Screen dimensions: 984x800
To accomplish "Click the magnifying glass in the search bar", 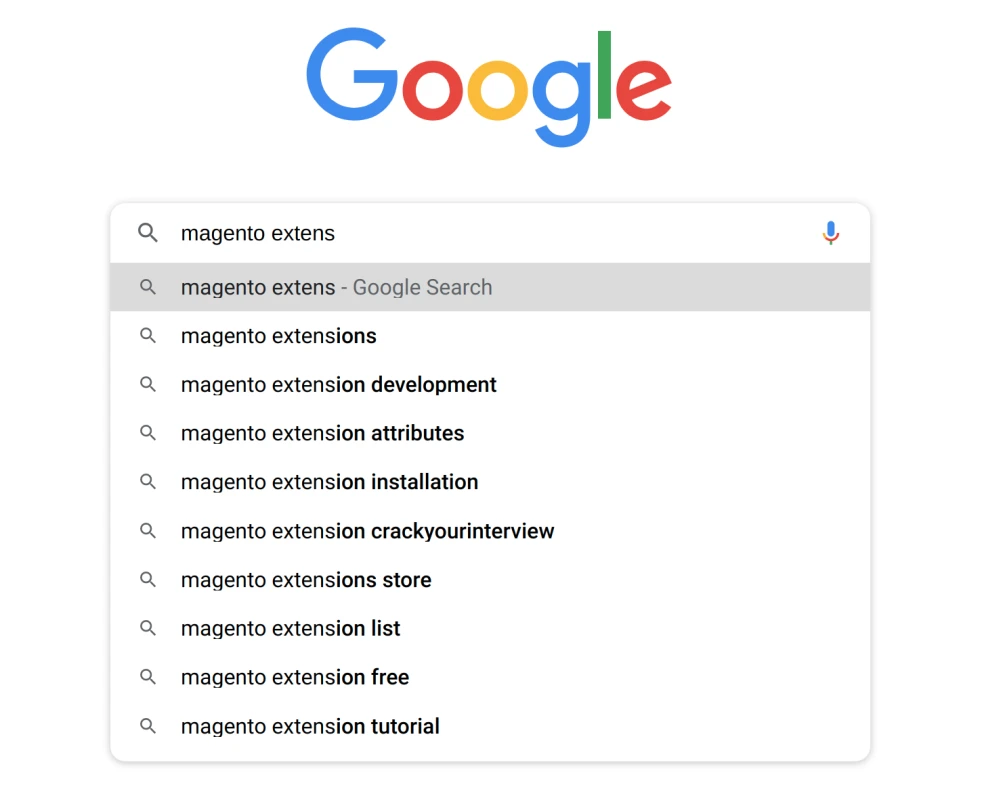I will point(147,232).
